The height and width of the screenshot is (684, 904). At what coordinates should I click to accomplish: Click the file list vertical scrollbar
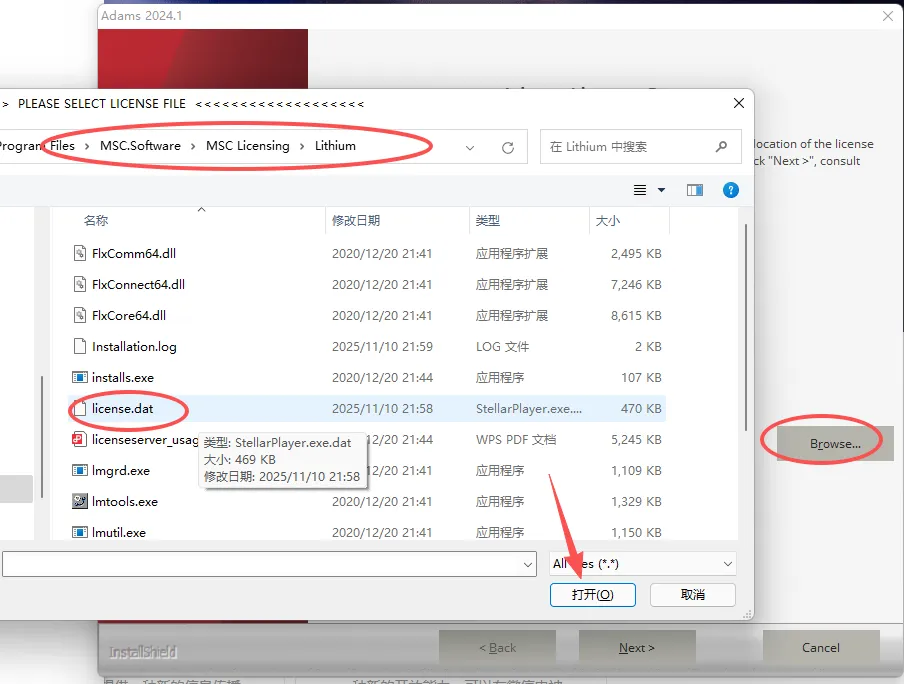coord(746,327)
